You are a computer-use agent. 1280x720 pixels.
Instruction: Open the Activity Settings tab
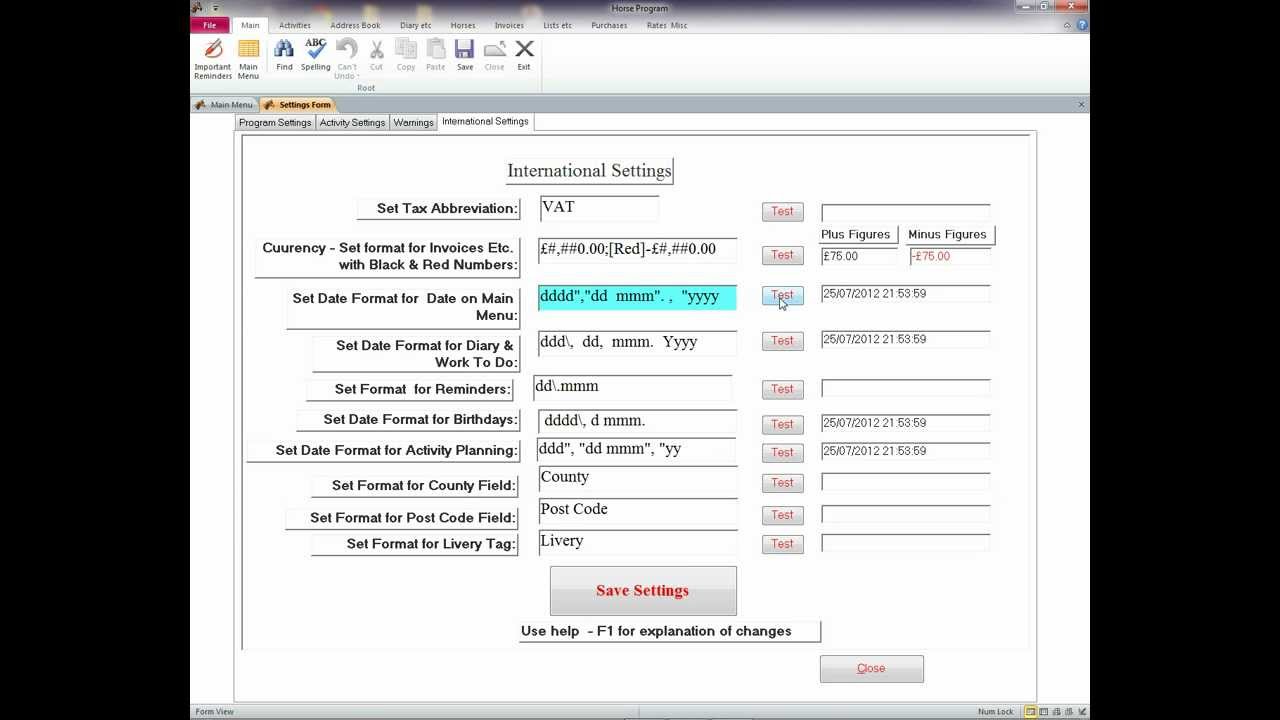click(x=352, y=123)
